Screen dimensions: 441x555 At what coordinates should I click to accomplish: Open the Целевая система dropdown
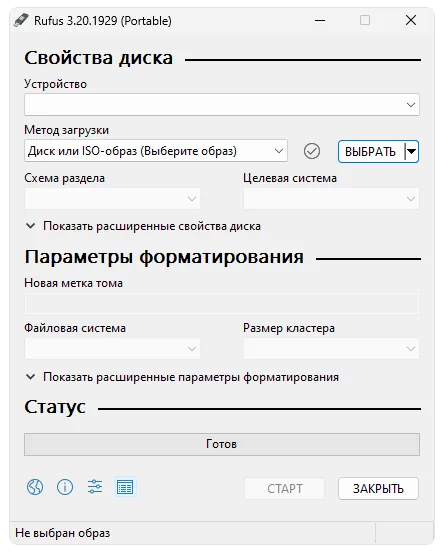coord(331,199)
